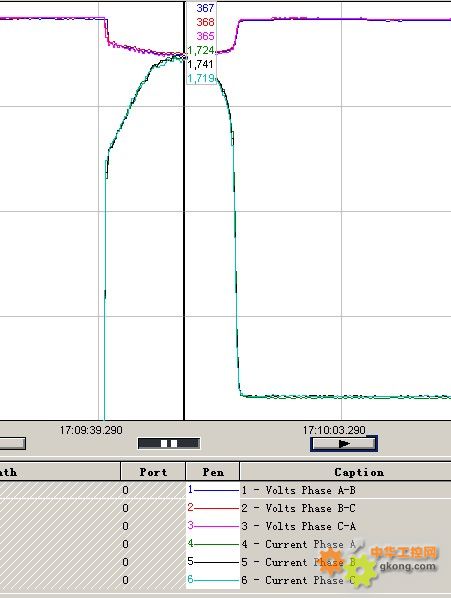Viewport: 451px width, 598px height.
Task: Select pen 4 green line swatch
Action: [x=213, y=544]
